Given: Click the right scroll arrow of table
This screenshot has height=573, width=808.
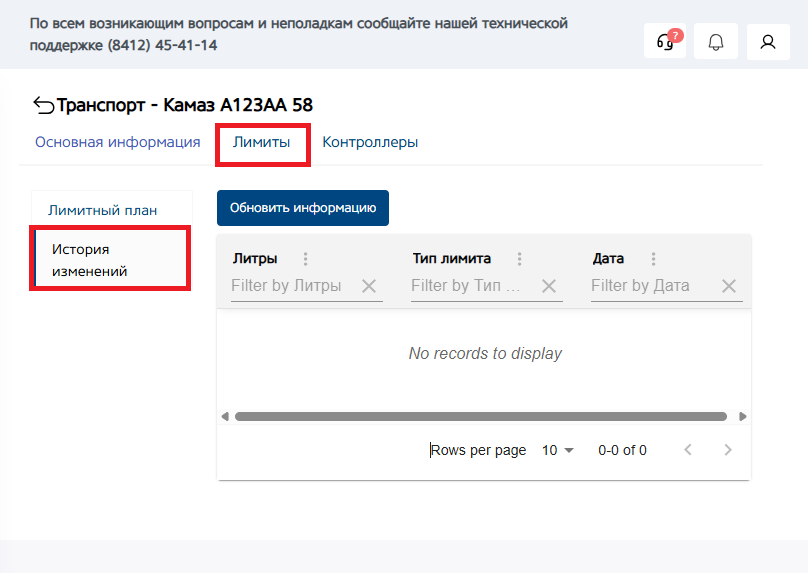Looking at the screenshot, I should (x=743, y=416).
